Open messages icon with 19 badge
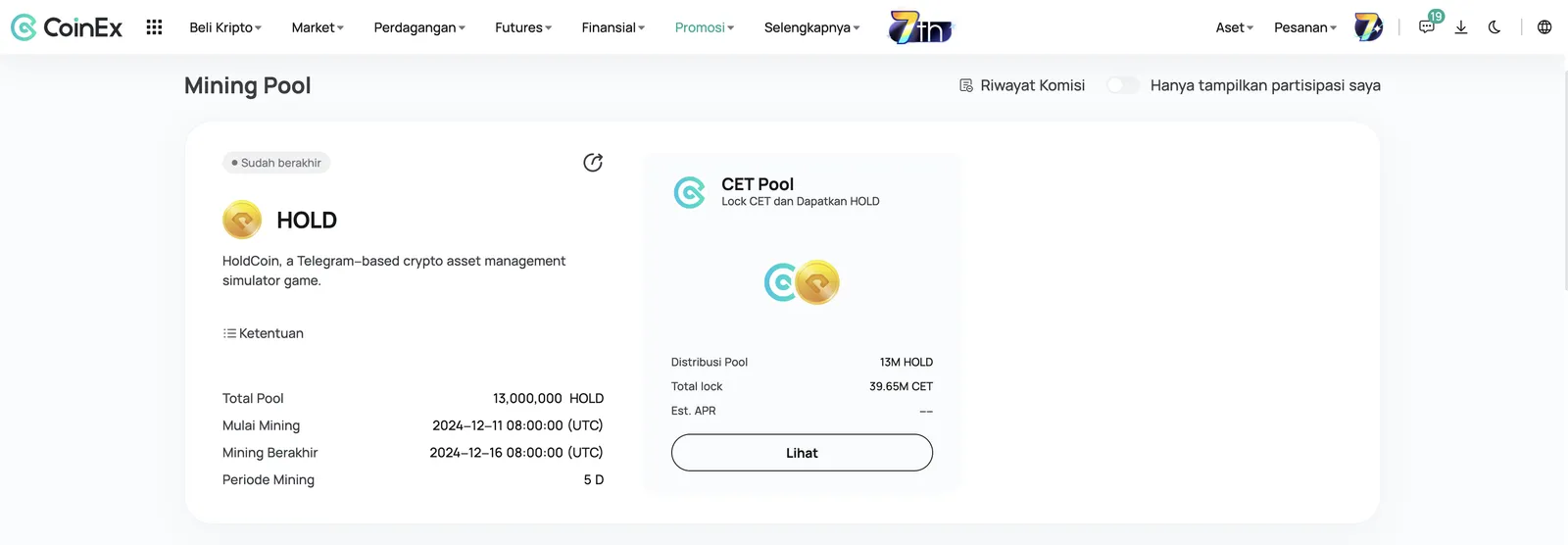Image resolution: width=1568 pixels, height=545 pixels. (1428, 26)
